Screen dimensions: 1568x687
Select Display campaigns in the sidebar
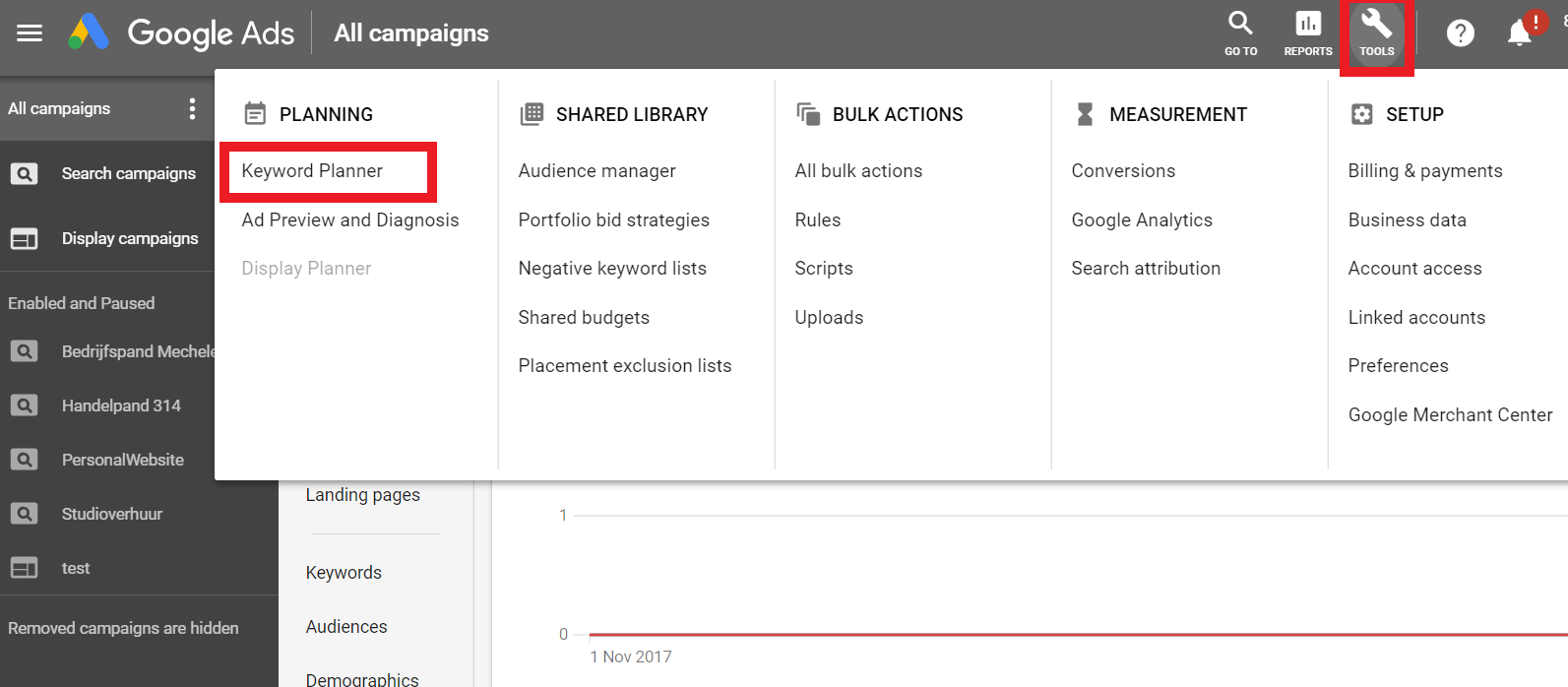[x=130, y=239]
